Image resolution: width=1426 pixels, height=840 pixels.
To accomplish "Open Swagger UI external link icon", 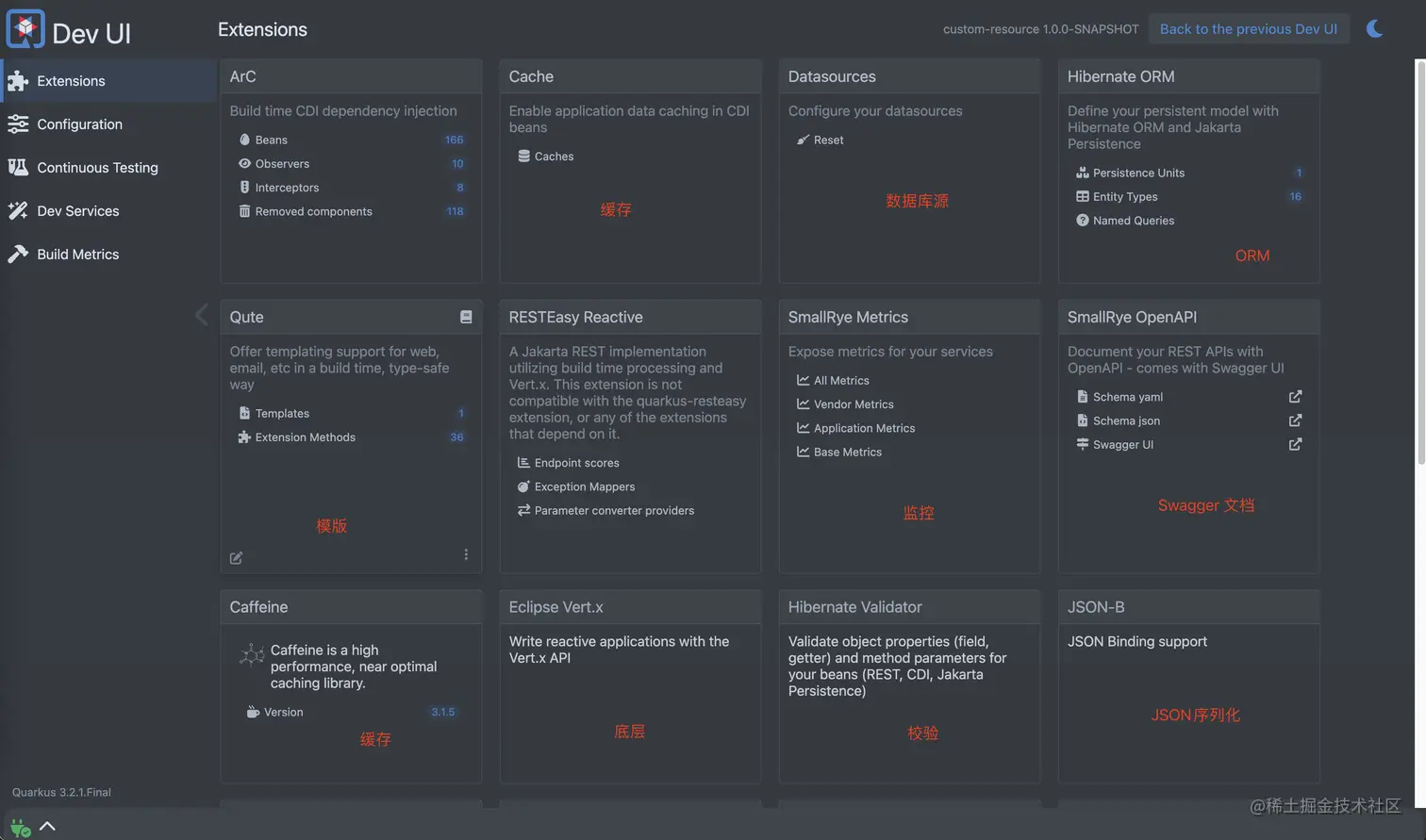I will point(1295,444).
